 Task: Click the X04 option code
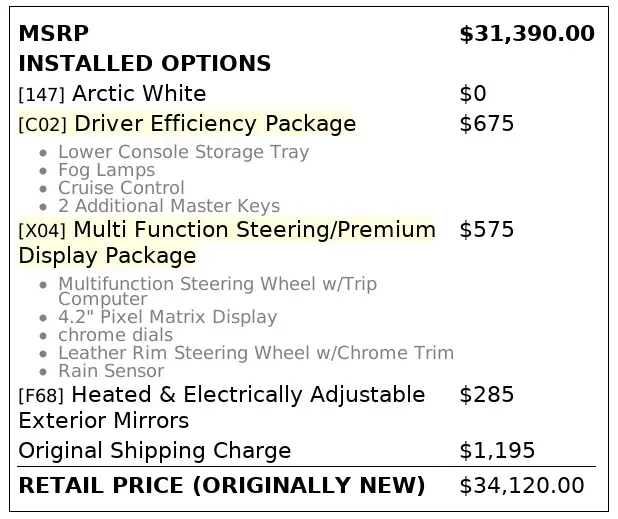pyautogui.click(x=42, y=231)
